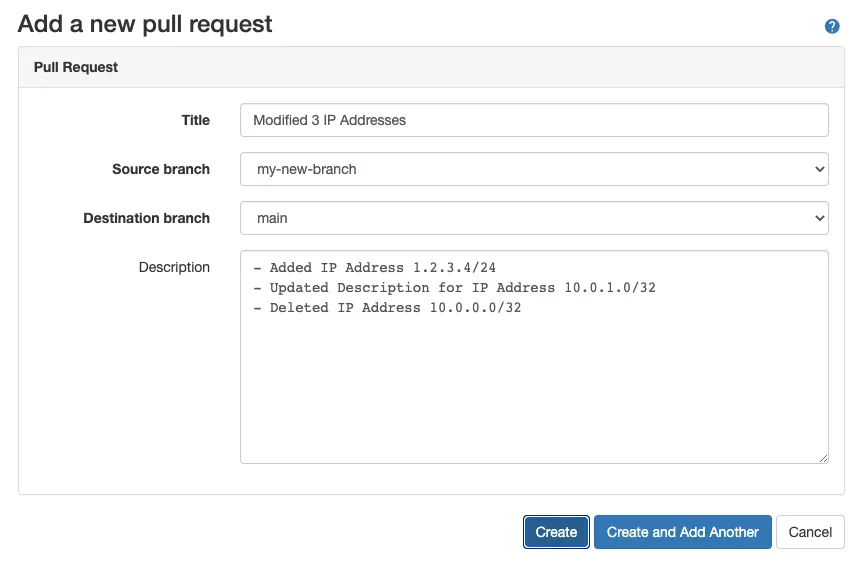Image resolution: width=868 pixels, height=570 pixels.
Task: Click the Source branch label
Action: point(161,169)
